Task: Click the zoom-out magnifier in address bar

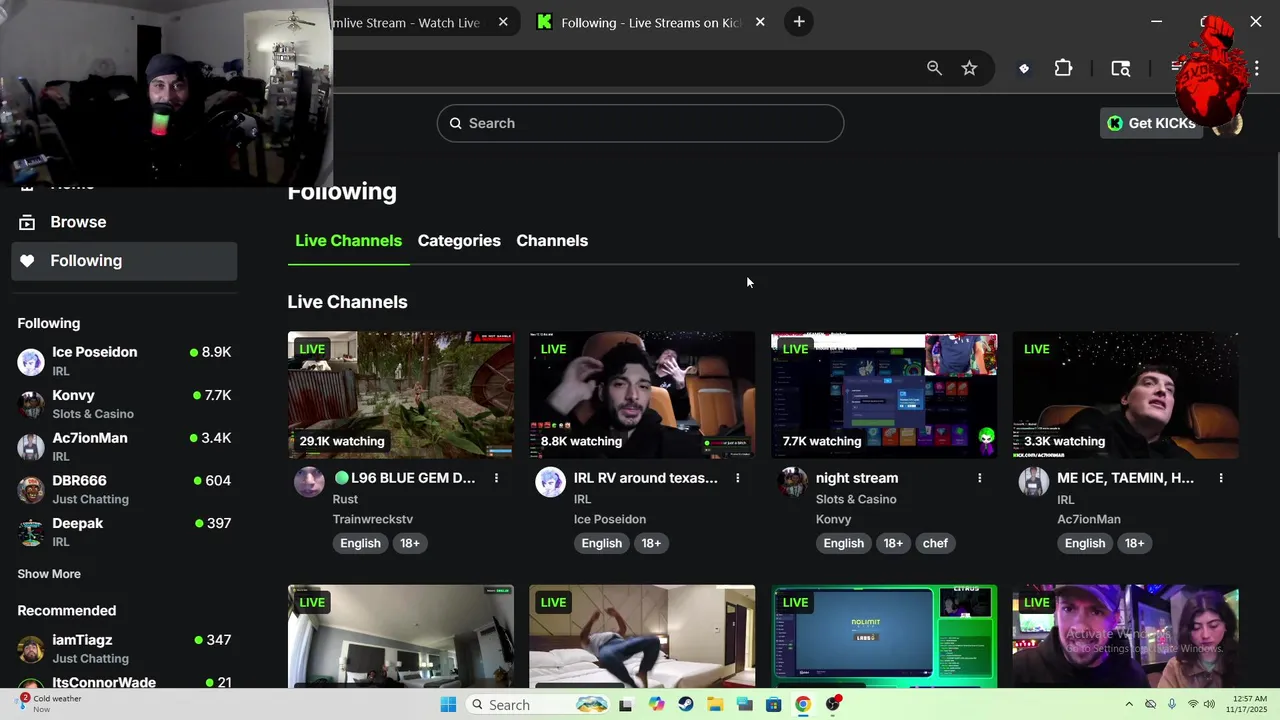Action: 934,68
